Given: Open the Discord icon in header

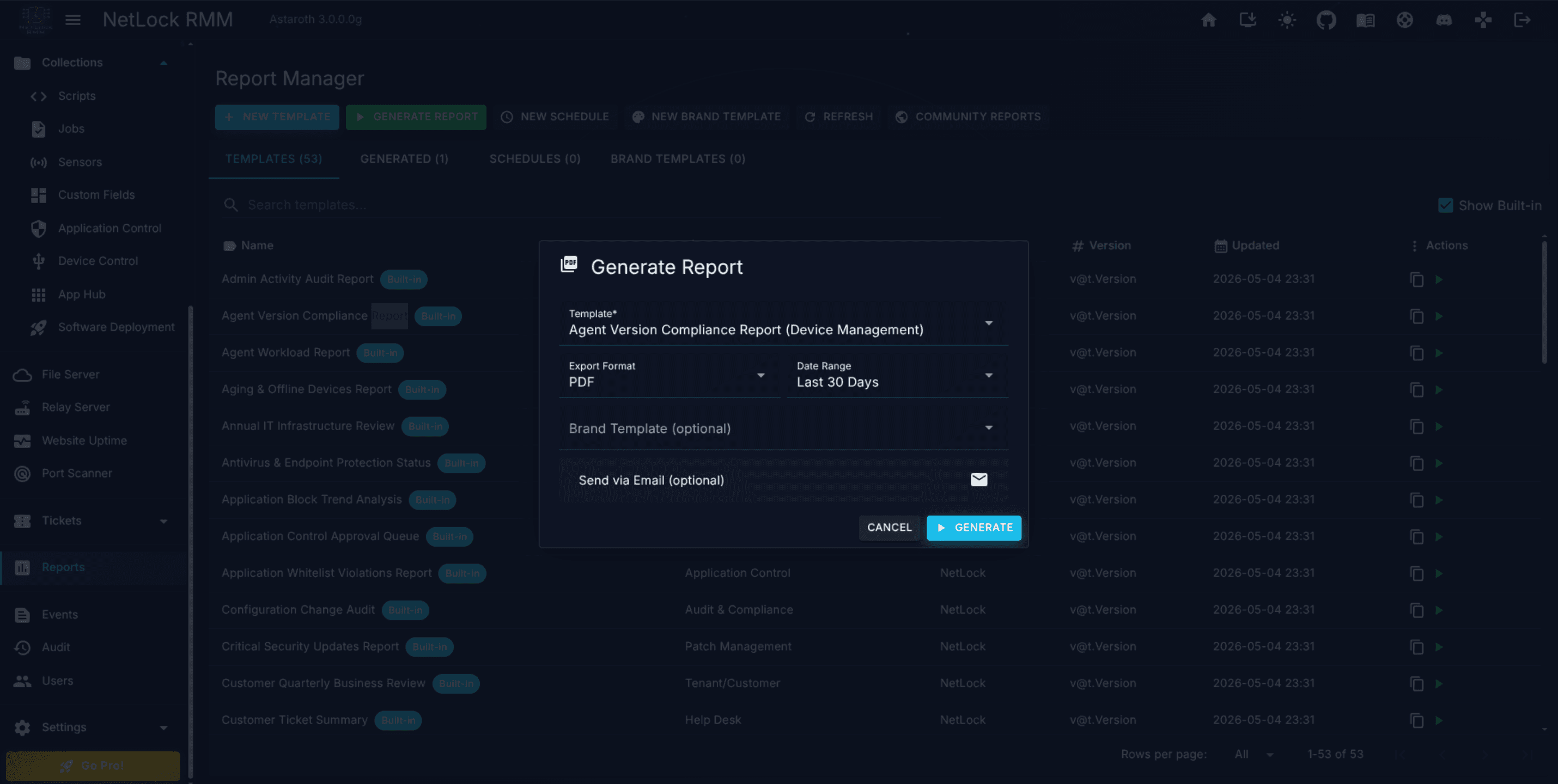Looking at the screenshot, I should tap(1444, 20).
